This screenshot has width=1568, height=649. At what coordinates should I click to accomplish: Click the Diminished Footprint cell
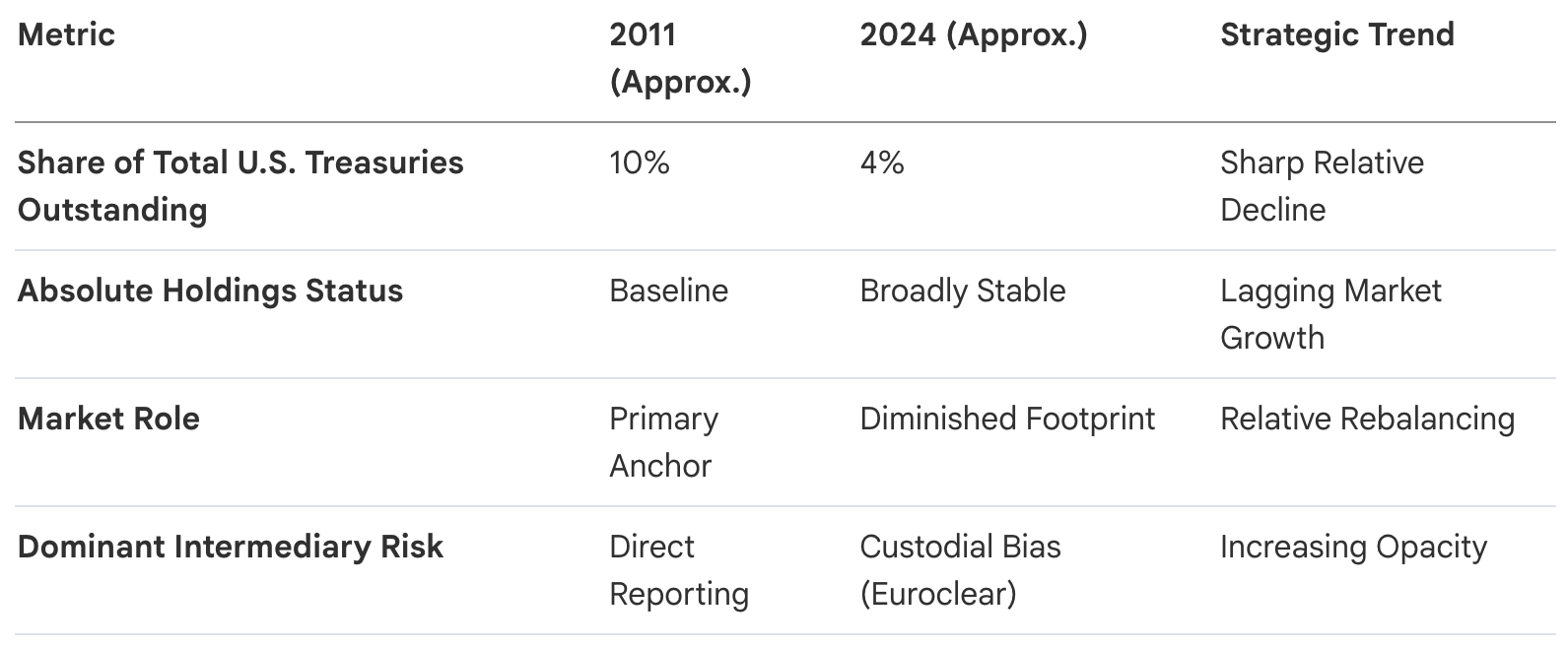coord(1007,419)
